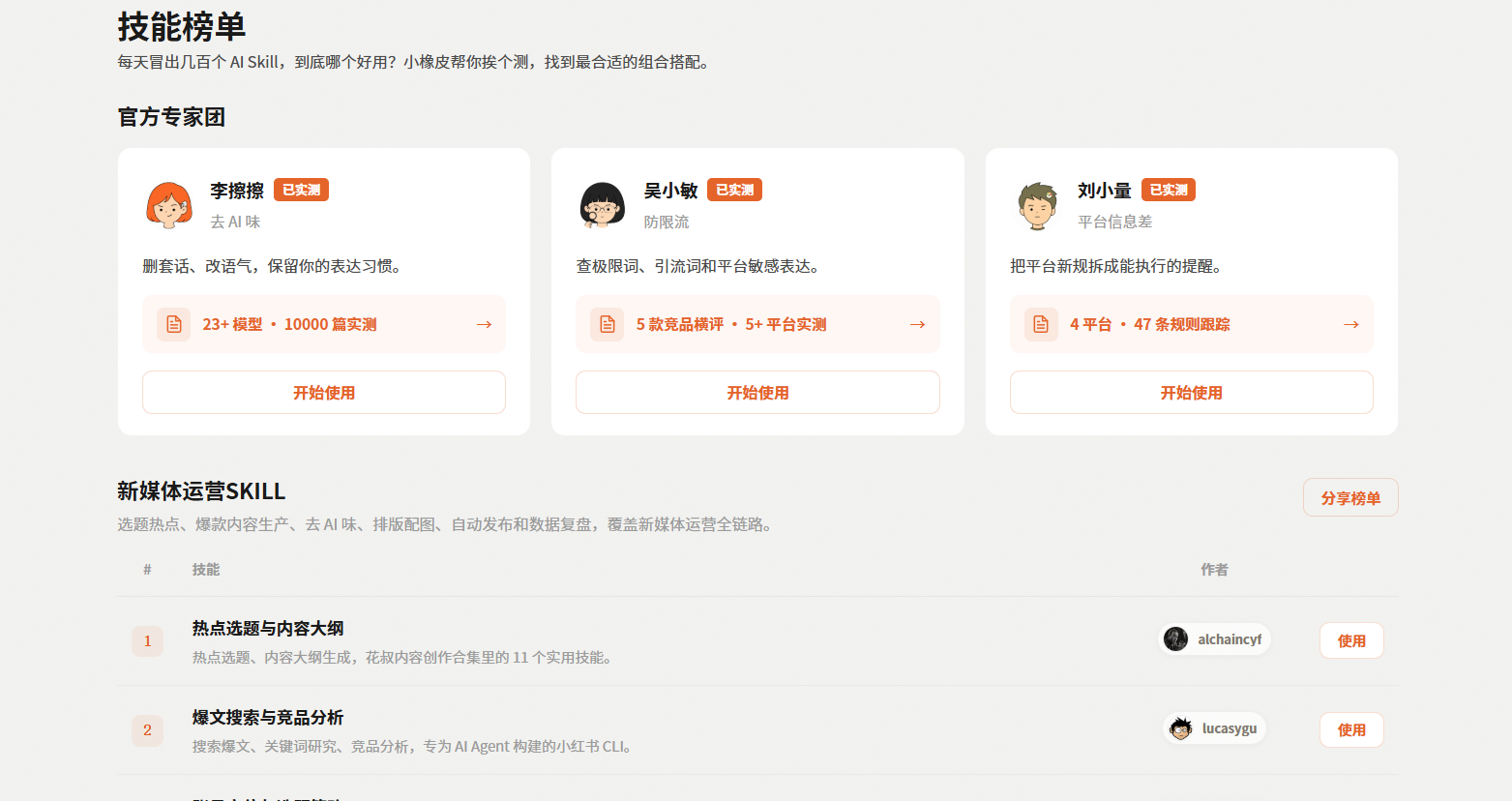Click document icon beside 23+ 模型

point(174,324)
